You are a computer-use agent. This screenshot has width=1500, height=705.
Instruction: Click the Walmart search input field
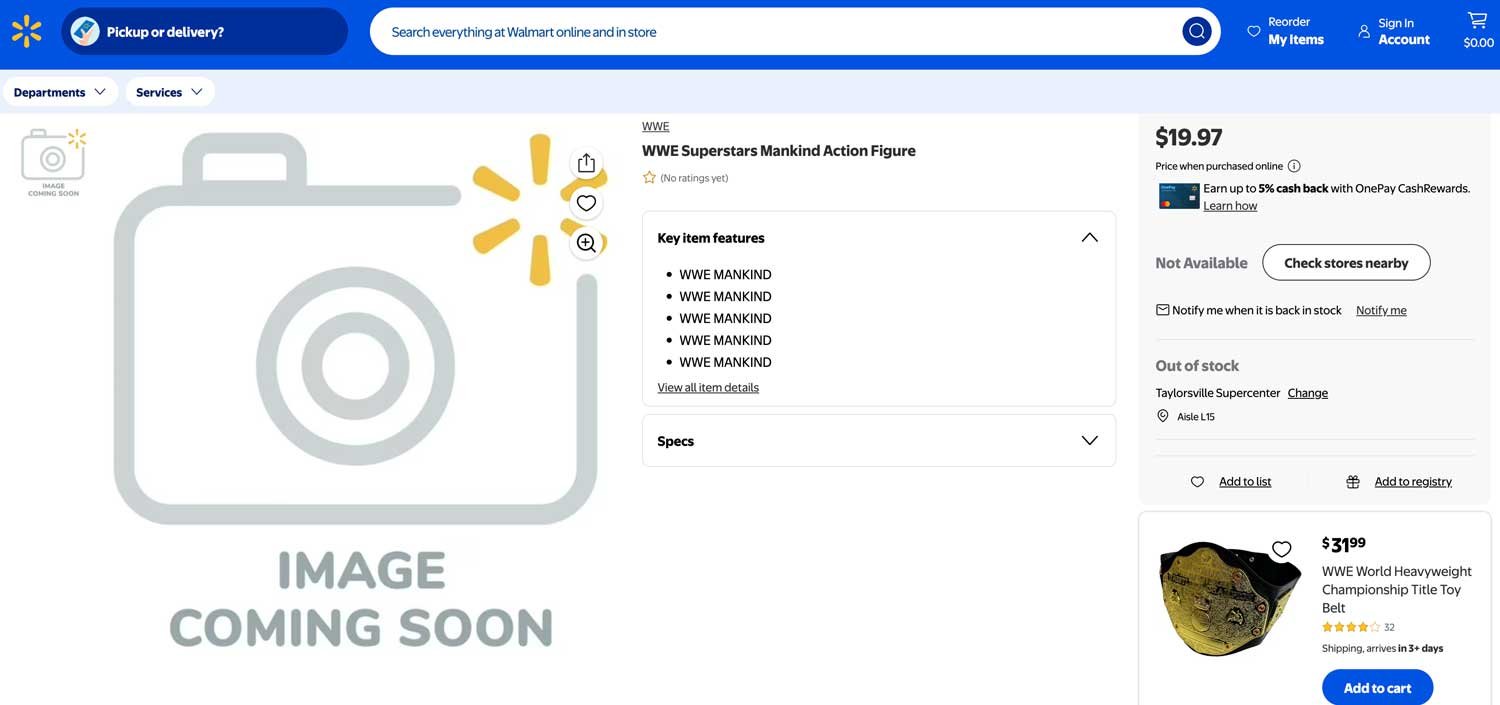[770, 32]
